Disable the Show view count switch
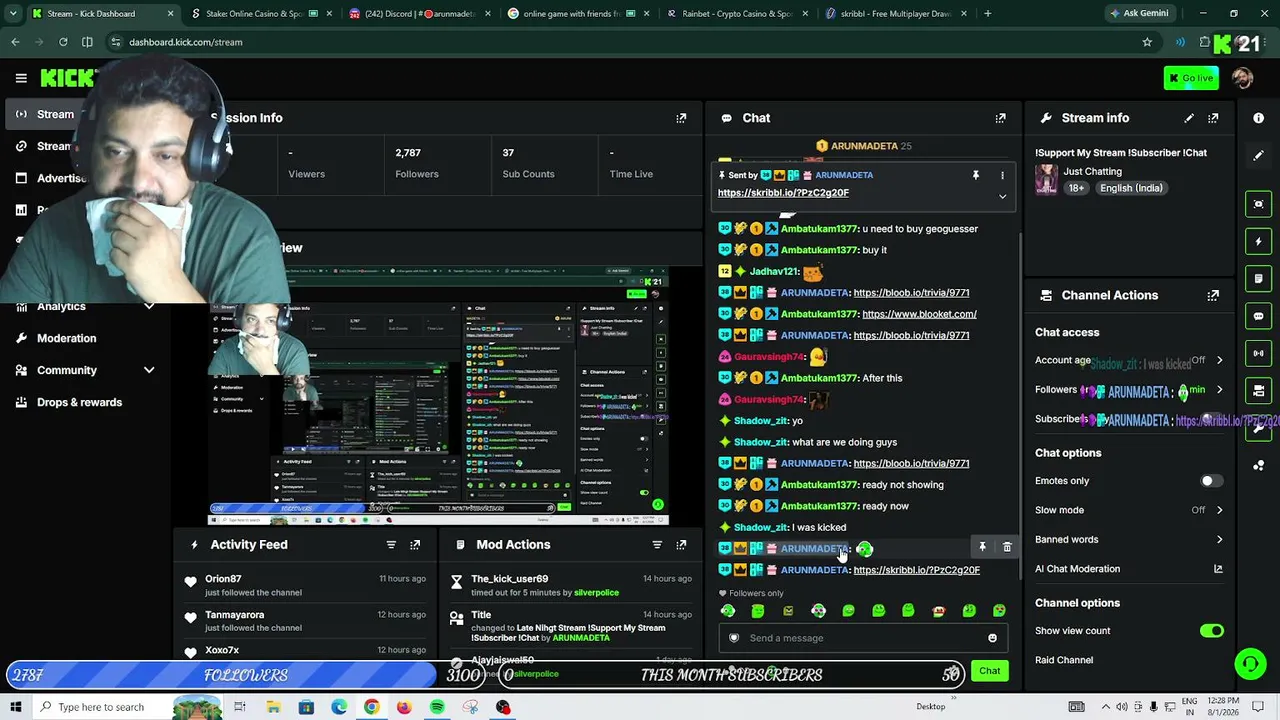Viewport: 1280px width, 720px height. coord(1211,631)
